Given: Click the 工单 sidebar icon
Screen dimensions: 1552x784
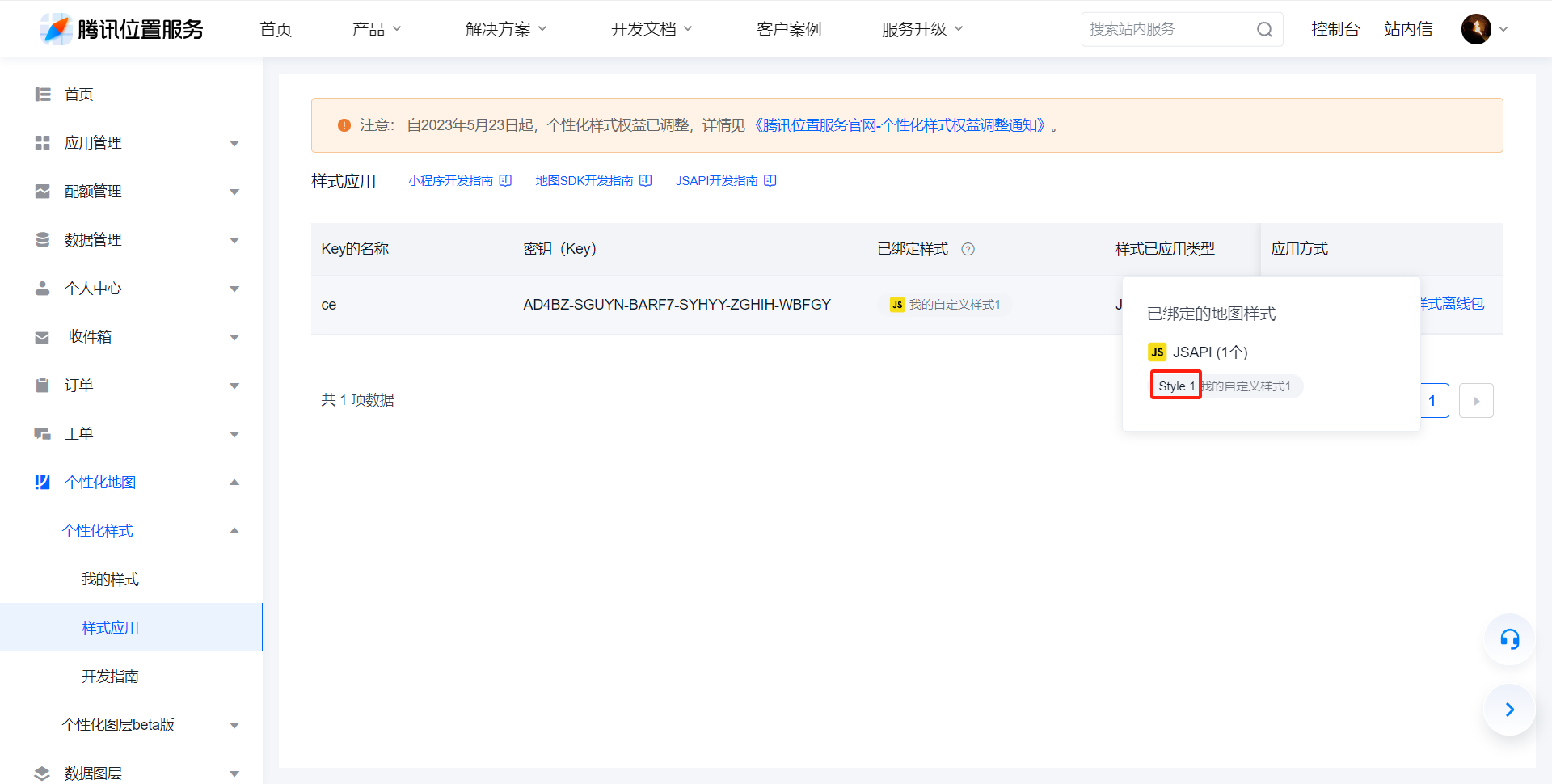Looking at the screenshot, I should 43,434.
